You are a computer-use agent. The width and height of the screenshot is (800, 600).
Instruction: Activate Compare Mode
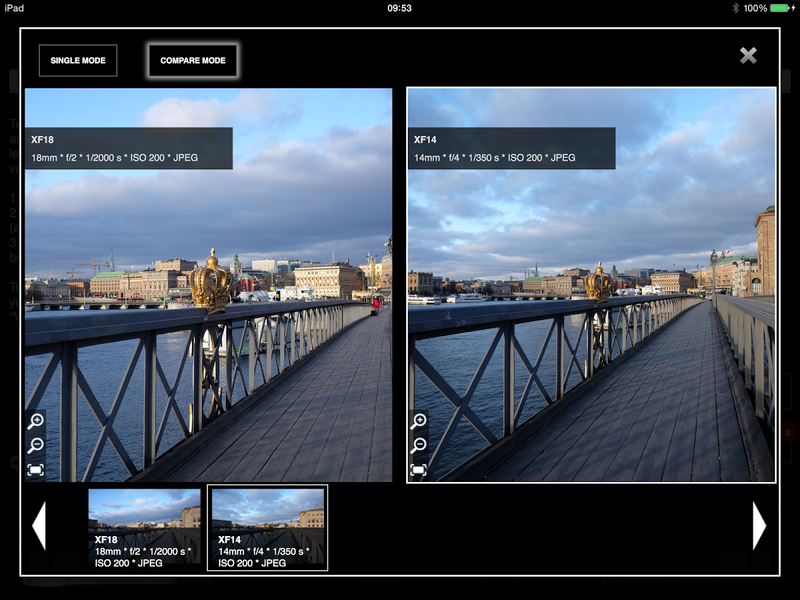pyautogui.click(x=193, y=60)
